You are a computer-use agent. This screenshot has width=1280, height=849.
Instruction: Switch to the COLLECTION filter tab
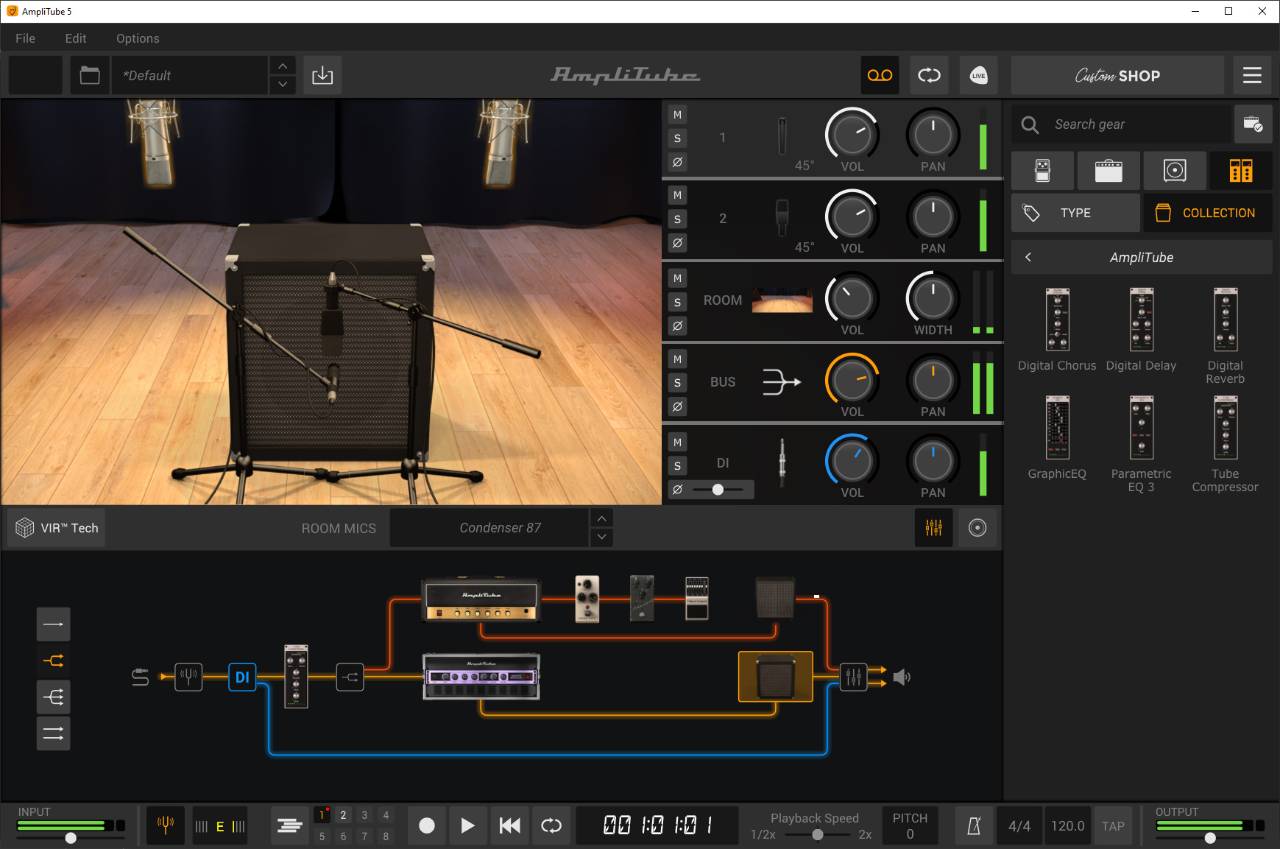[1208, 213]
